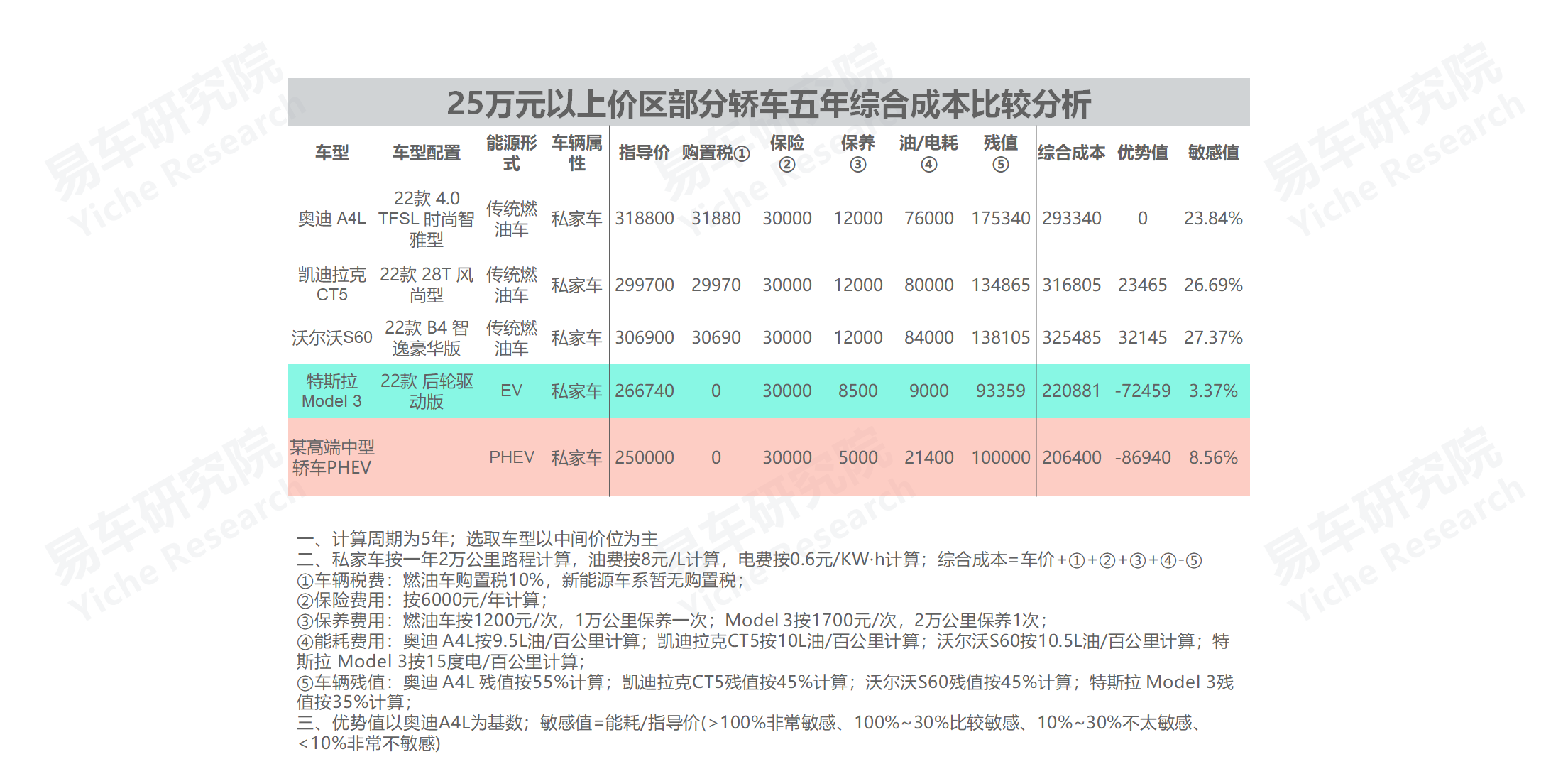Click the 27.37% sensitivity value
Image resolution: width=1568 pixels, height=764 pixels.
(x=1214, y=338)
